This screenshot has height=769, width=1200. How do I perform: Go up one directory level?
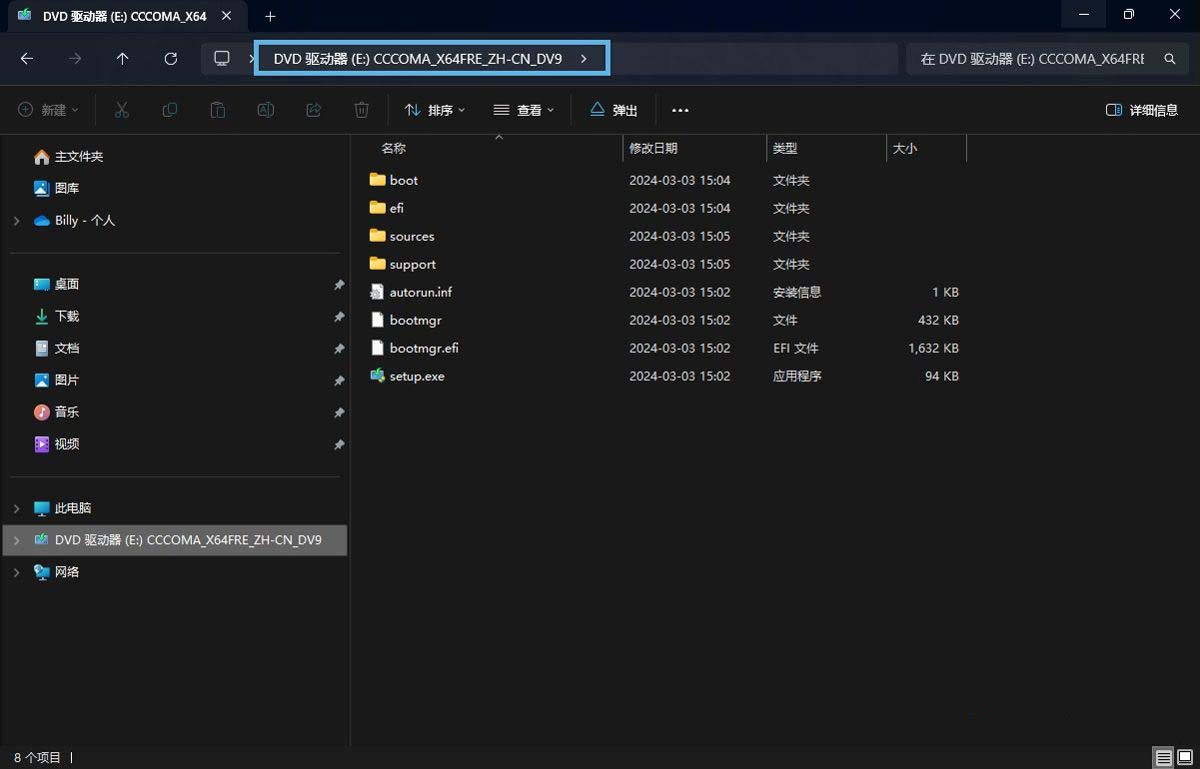click(x=122, y=59)
